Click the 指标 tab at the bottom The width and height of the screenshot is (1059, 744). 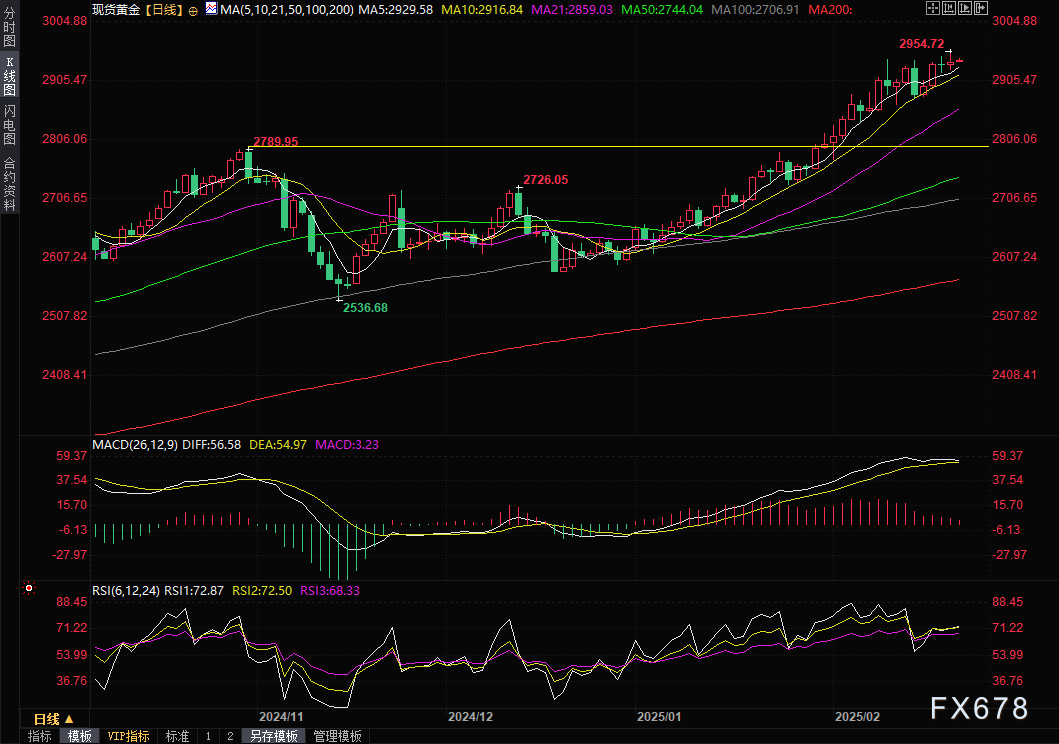(40, 736)
